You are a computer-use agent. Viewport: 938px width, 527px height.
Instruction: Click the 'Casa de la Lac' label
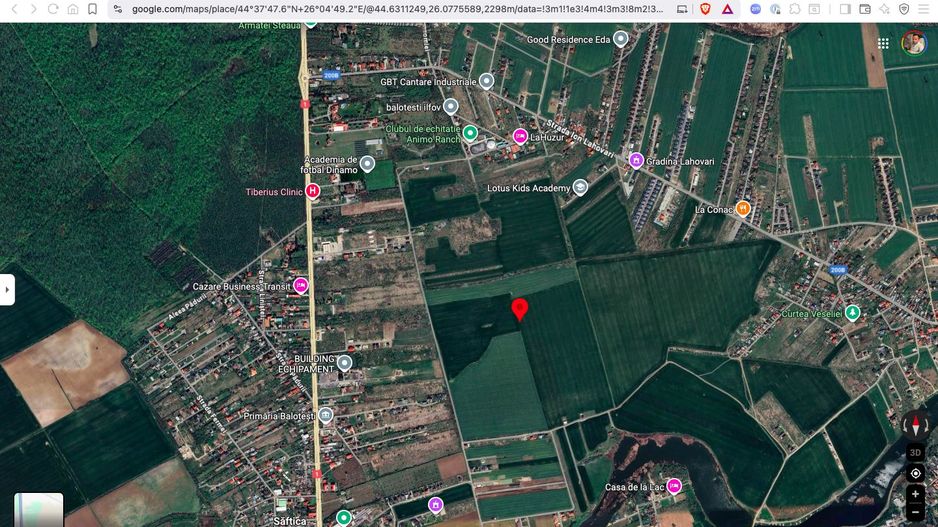coord(634,487)
